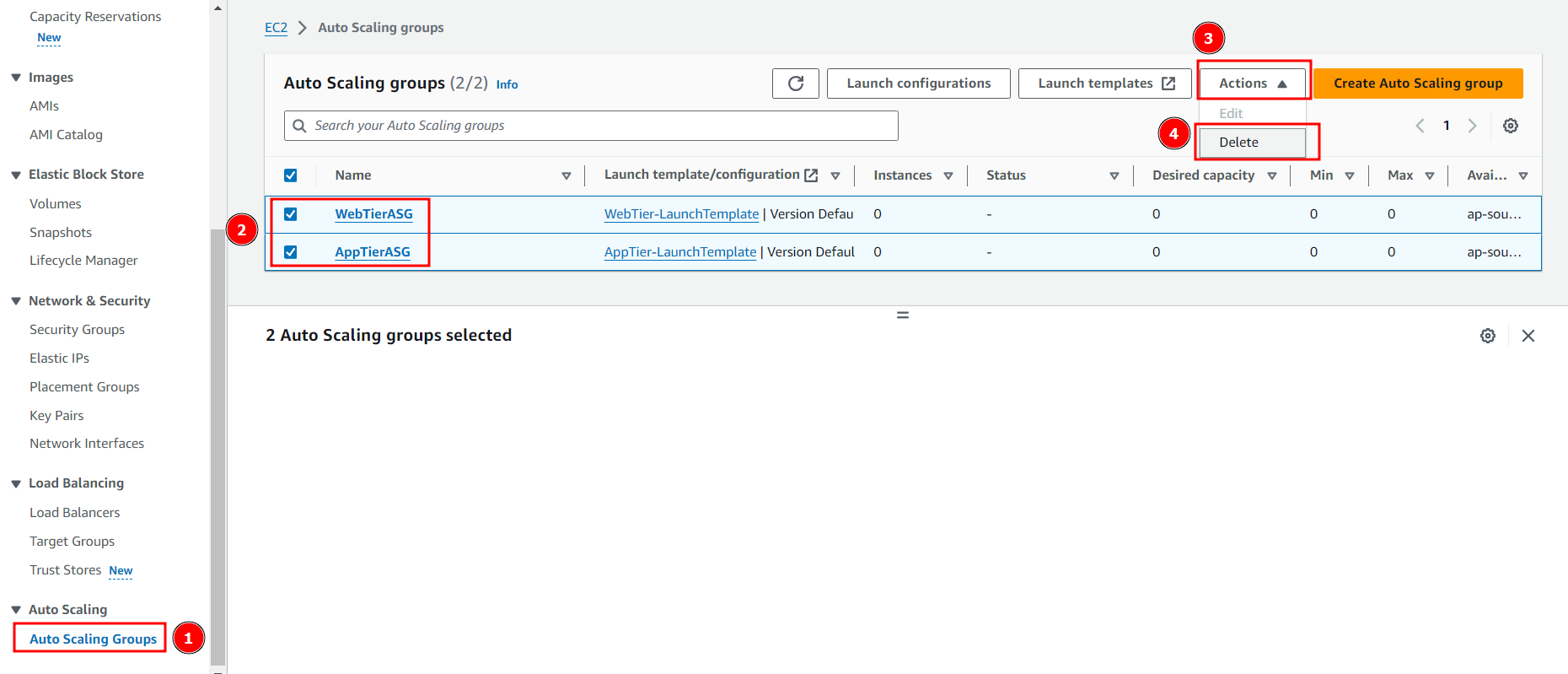Click the sidebar vertical scrollbar
The image size is (1568, 674).
pos(217,445)
